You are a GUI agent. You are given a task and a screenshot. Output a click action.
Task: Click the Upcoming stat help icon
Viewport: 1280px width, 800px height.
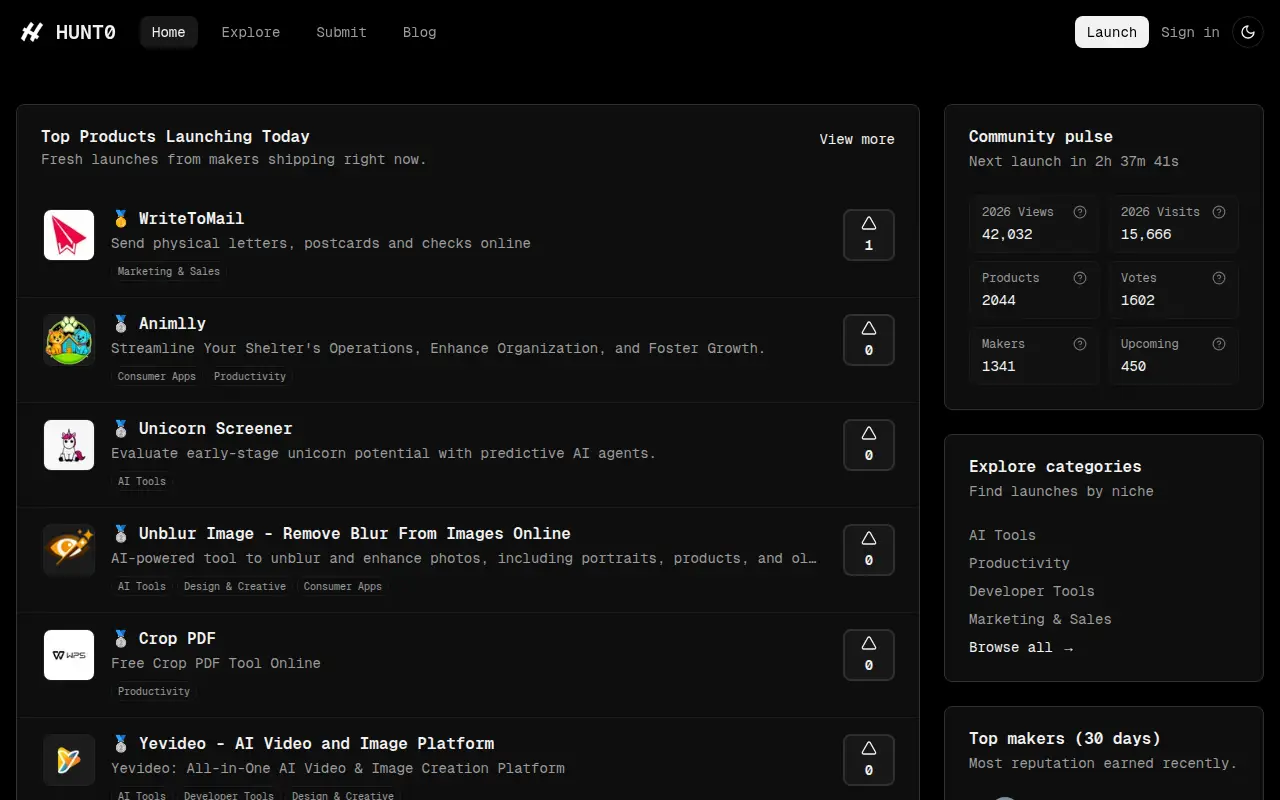pyautogui.click(x=1219, y=344)
